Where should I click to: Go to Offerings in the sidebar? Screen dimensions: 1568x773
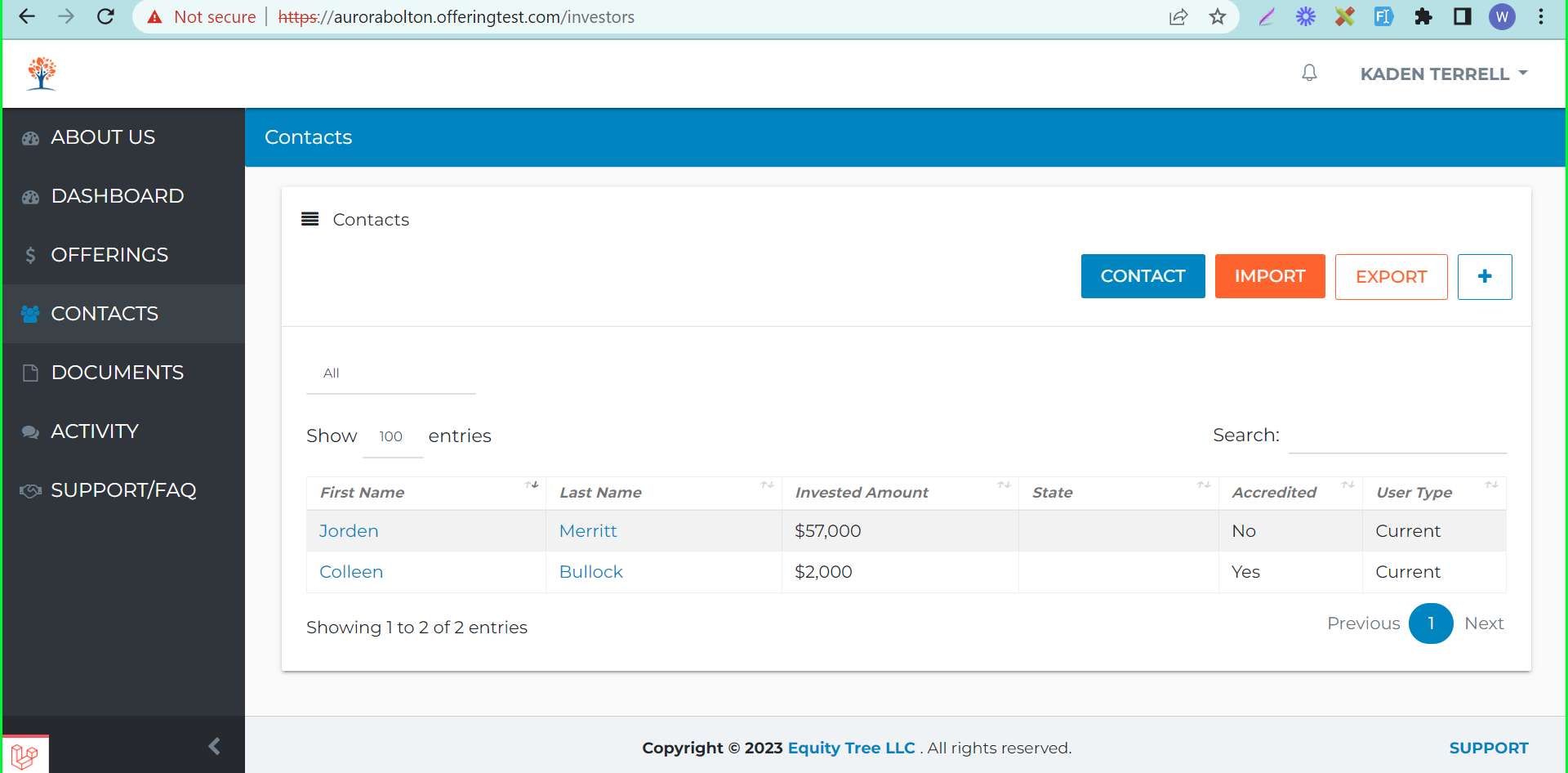click(x=109, y=255)
